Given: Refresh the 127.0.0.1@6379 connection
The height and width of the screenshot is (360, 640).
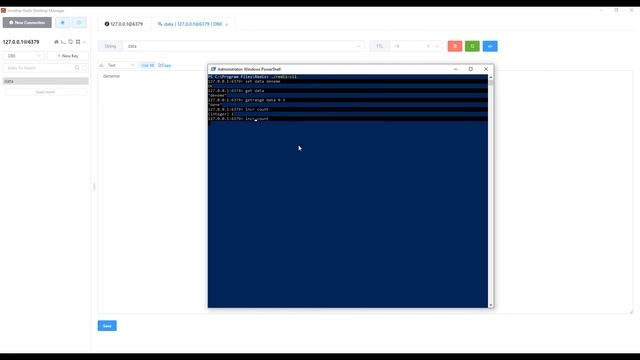Looking at the screenshot, I should (71, 42).
